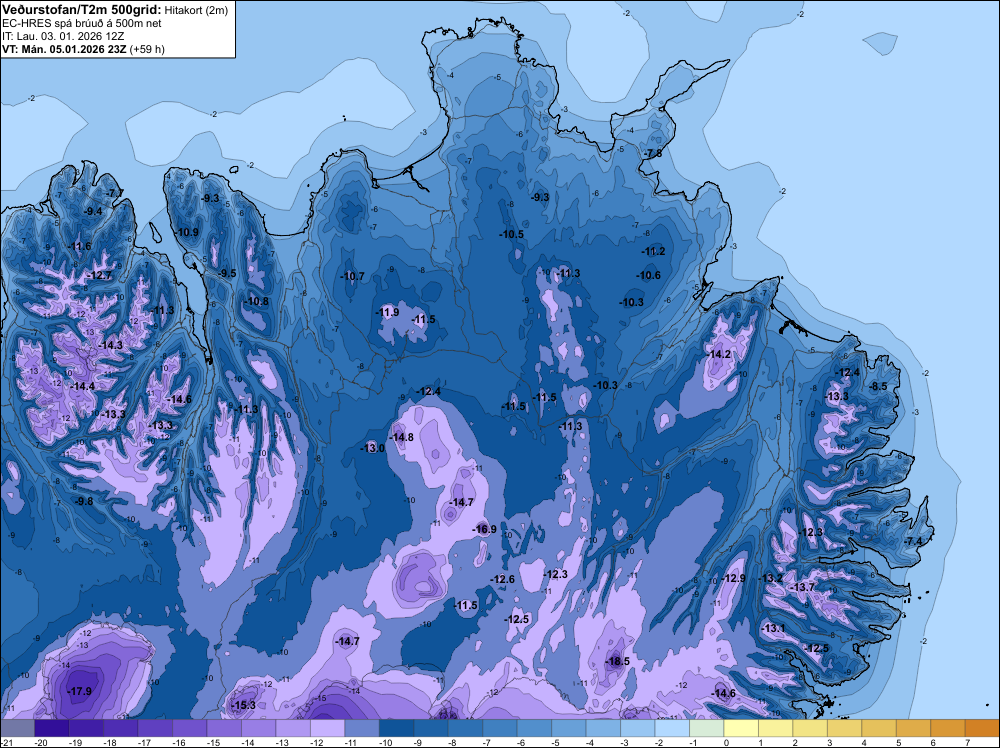This screenshot has width=1000, height=748.
Task: Select the -18.5 temperature value
Action: pos(617,661)
